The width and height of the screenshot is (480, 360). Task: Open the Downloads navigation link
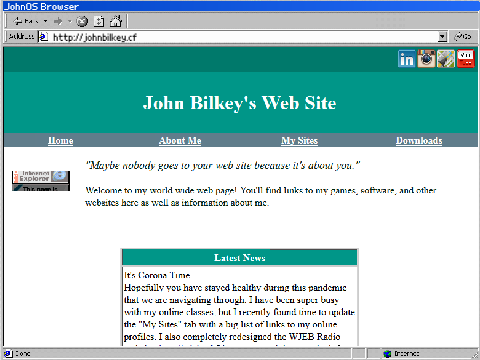pyautogui.click(x=419, y=141)
